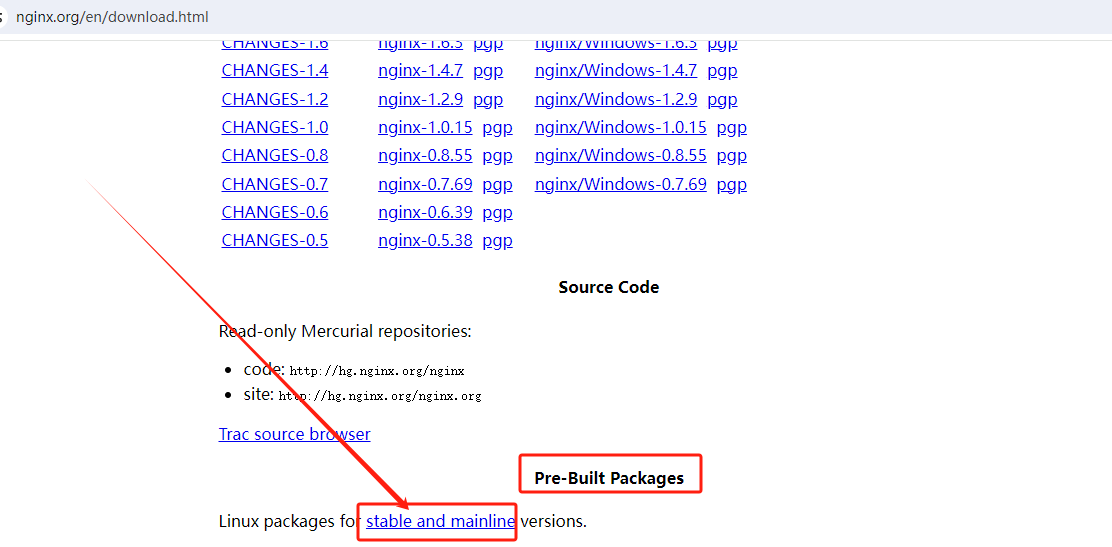Click pgp link beside nginx-0.5.38
The height and width of the screenshot is (547, 1112).
(497, 241)
